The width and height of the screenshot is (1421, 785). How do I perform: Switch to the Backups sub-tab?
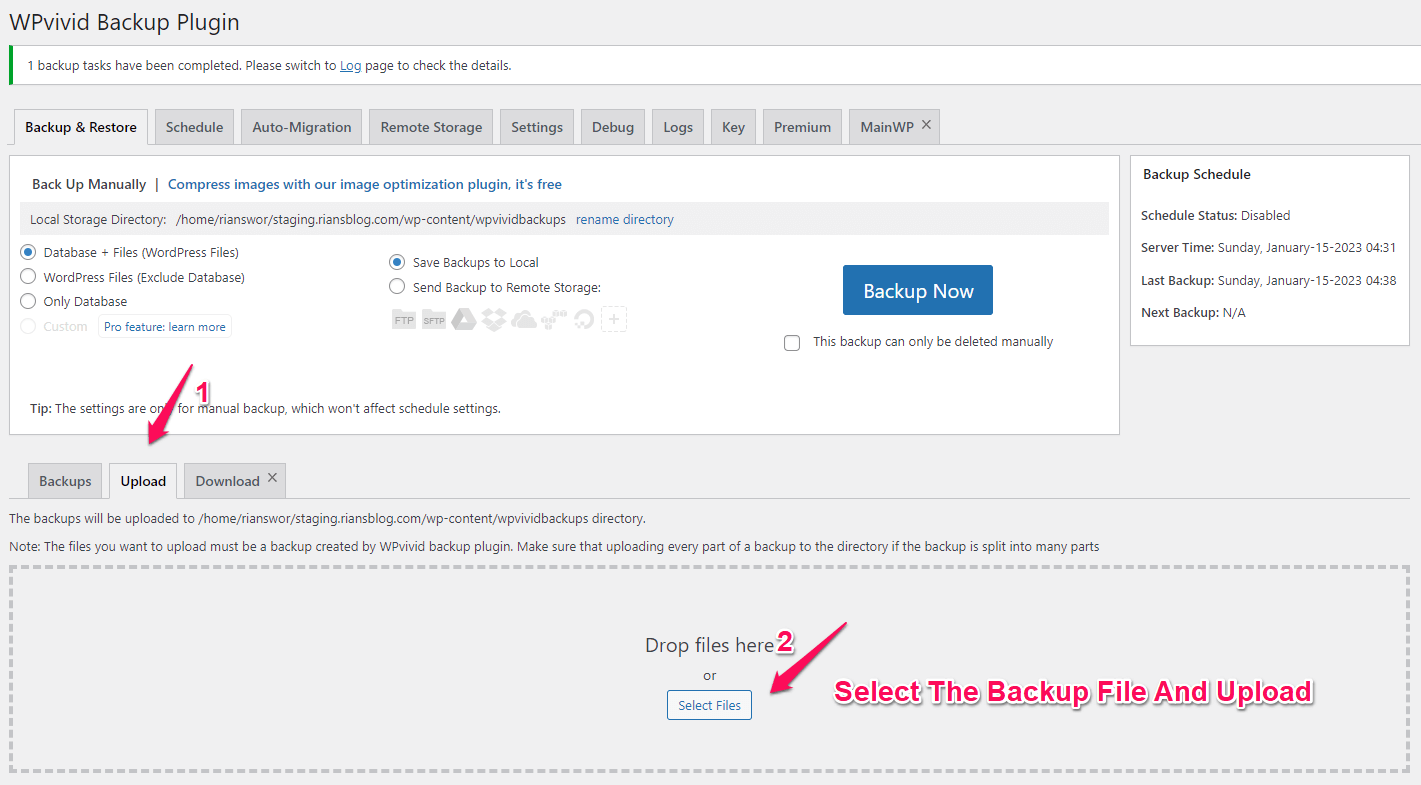pyautogui.click(x=65, y=481)
